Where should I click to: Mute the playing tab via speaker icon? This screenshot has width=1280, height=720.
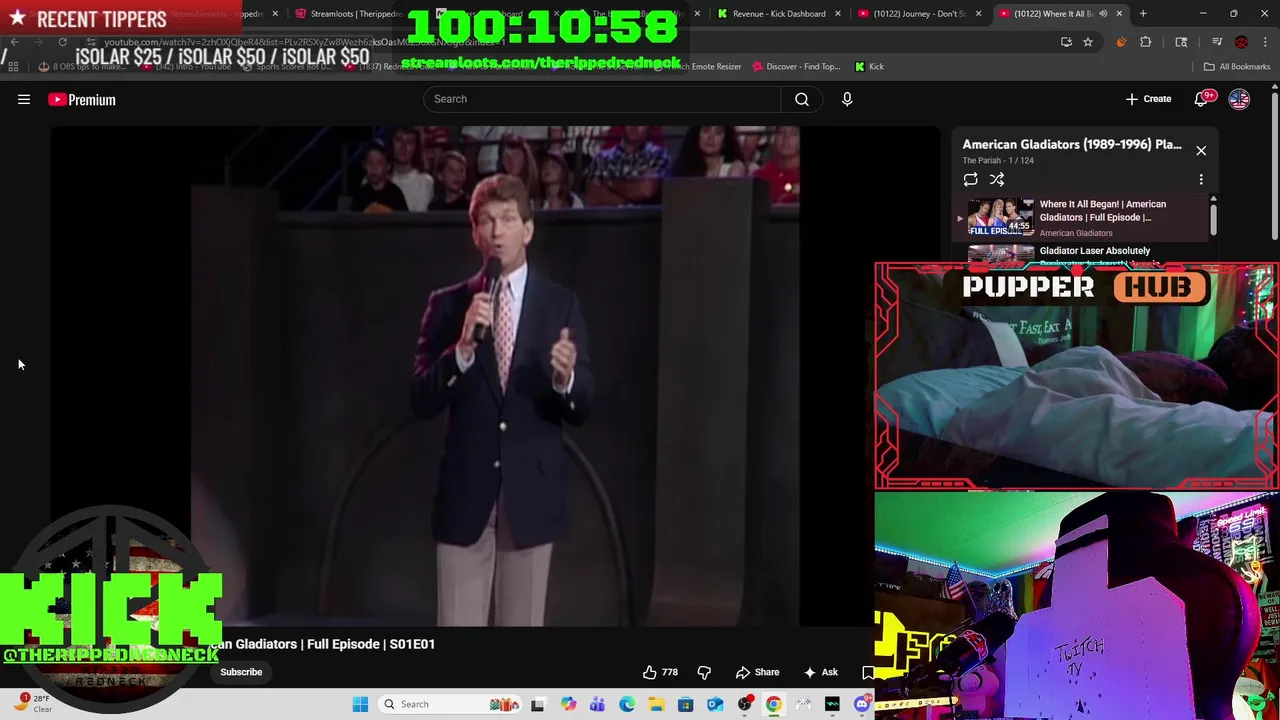tap(1103, 14)
